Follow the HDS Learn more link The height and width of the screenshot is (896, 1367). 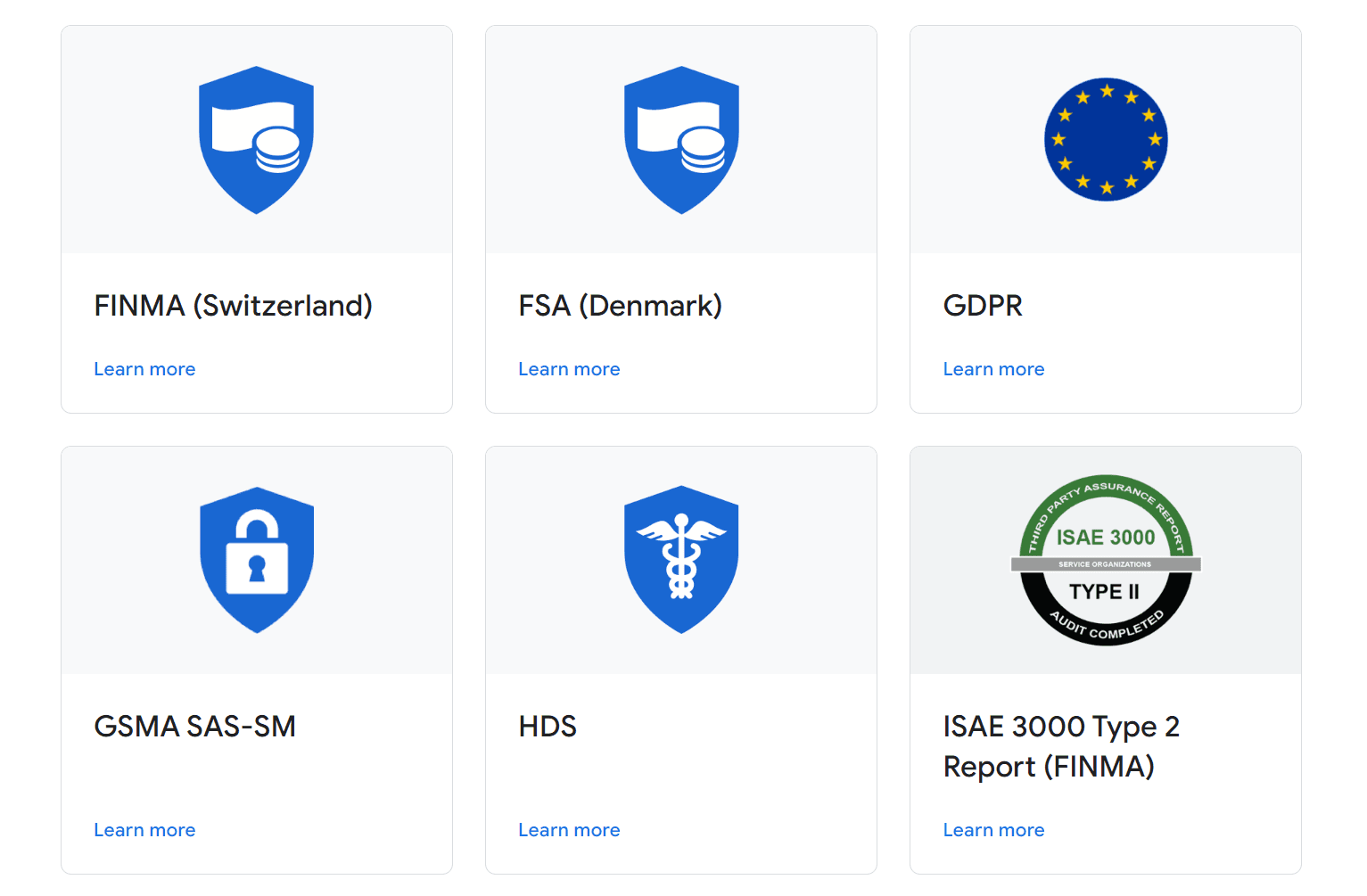click(569, 830)
